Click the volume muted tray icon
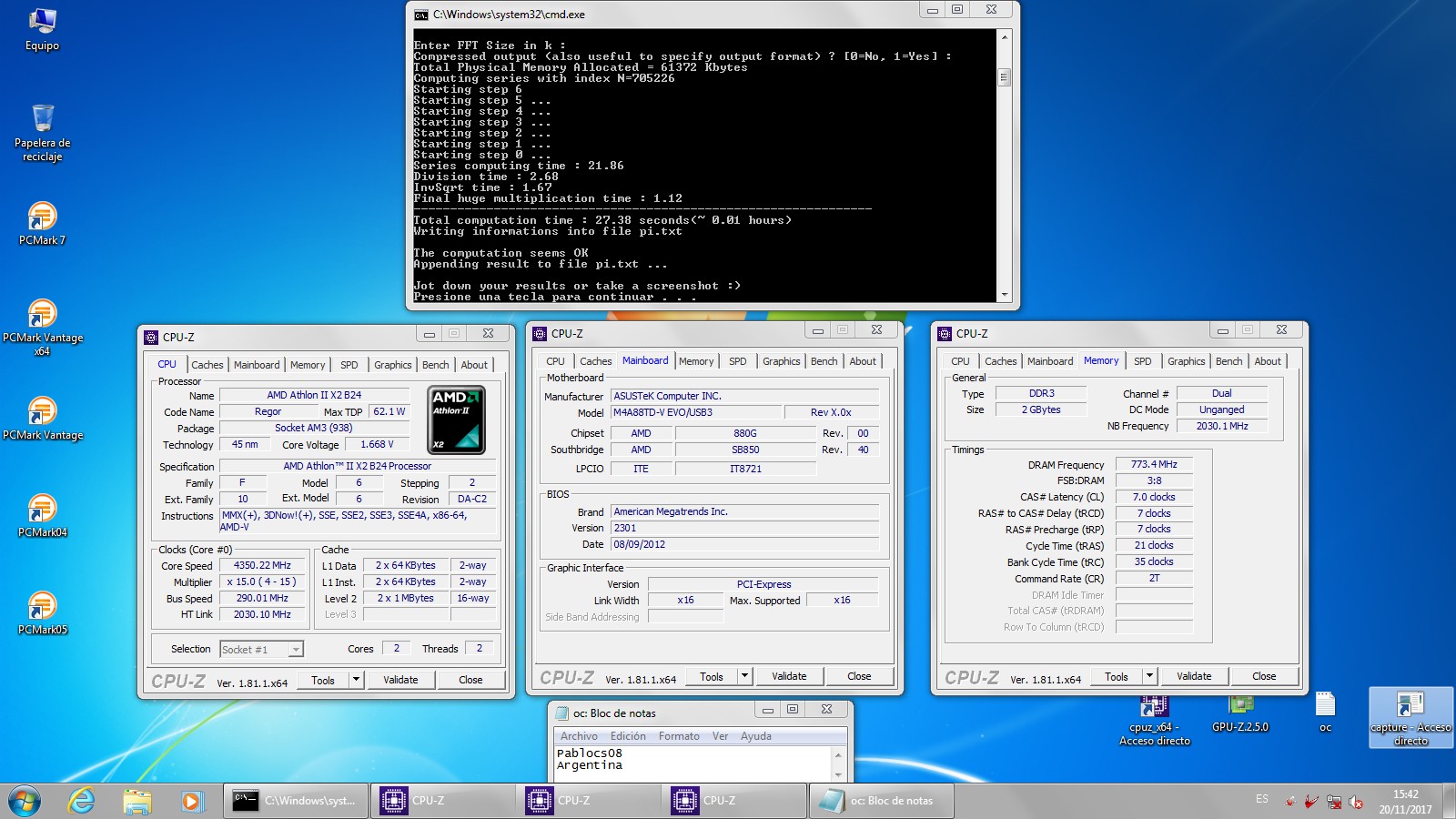1456x819 pixels. (1356, 802)
